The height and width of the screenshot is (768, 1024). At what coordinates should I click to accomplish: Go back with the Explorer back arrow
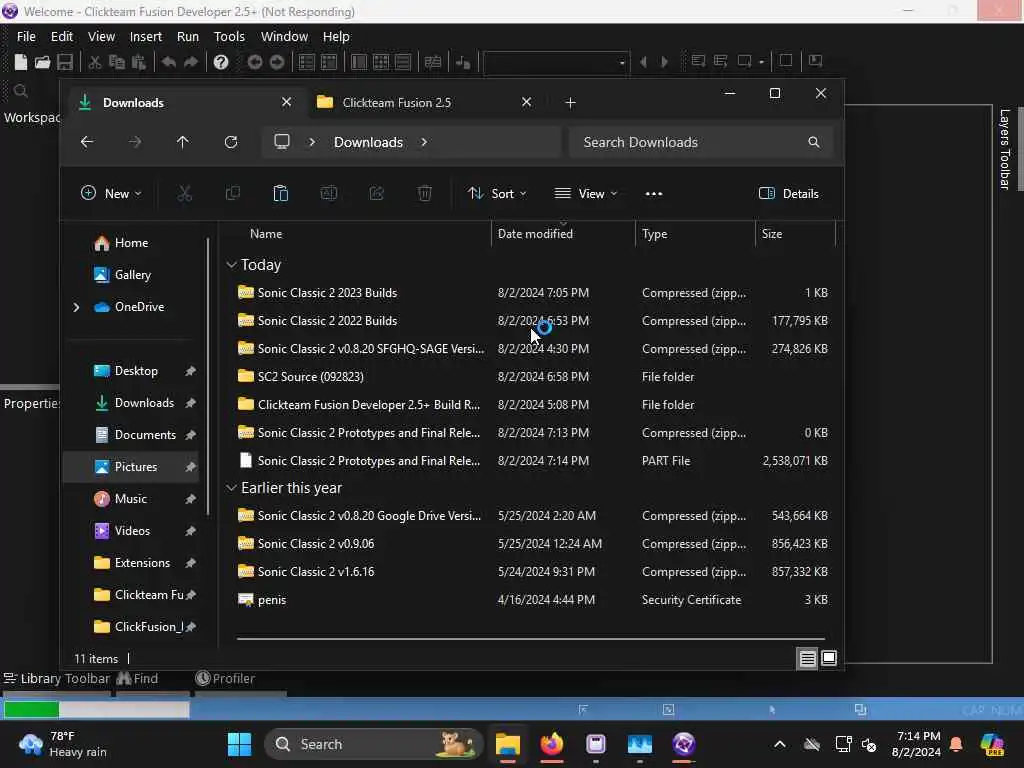click(x=87, y=142)
